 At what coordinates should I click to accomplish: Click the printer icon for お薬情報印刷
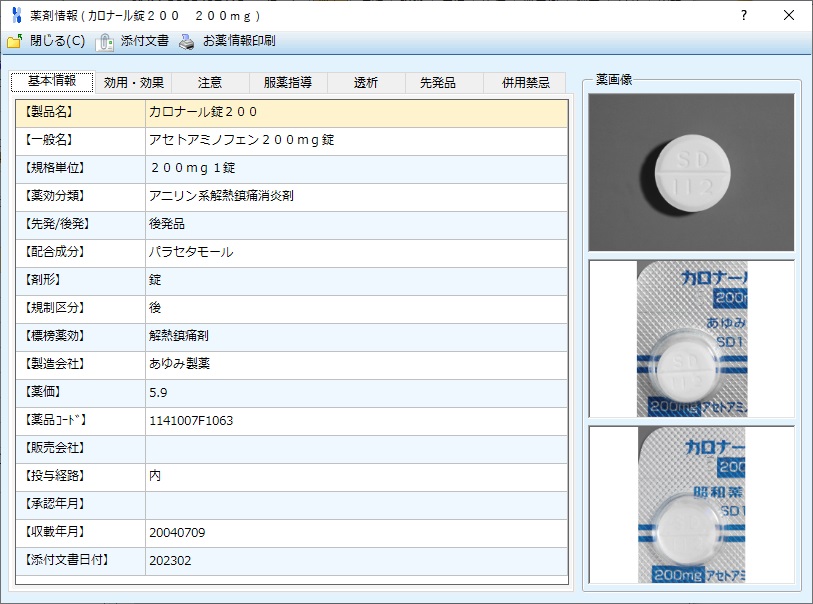click(x=187, y=41)
